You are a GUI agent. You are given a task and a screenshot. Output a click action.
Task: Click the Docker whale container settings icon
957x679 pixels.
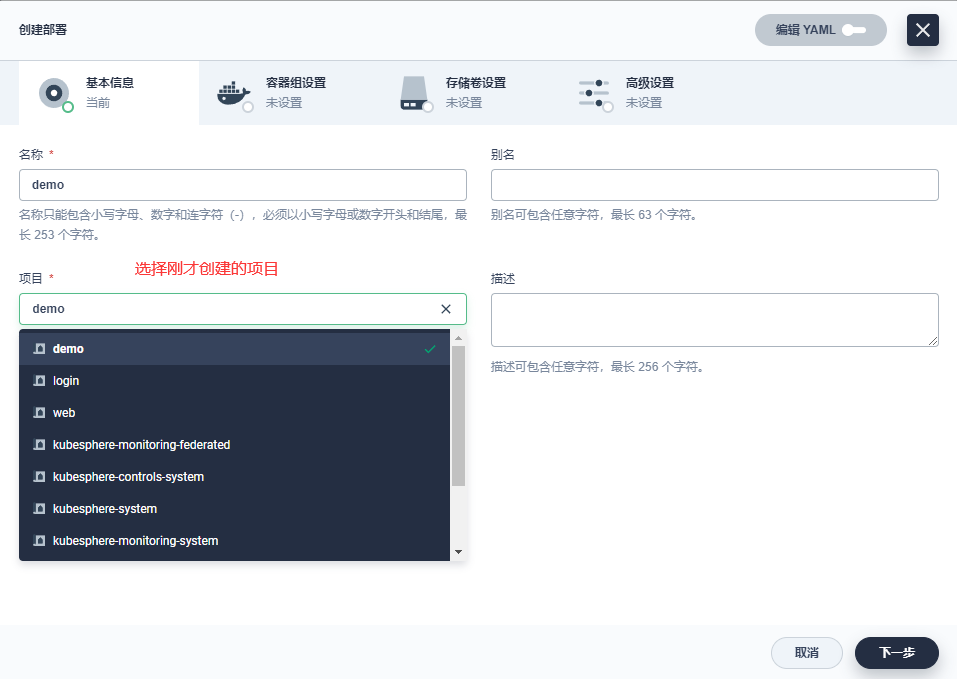233,93
